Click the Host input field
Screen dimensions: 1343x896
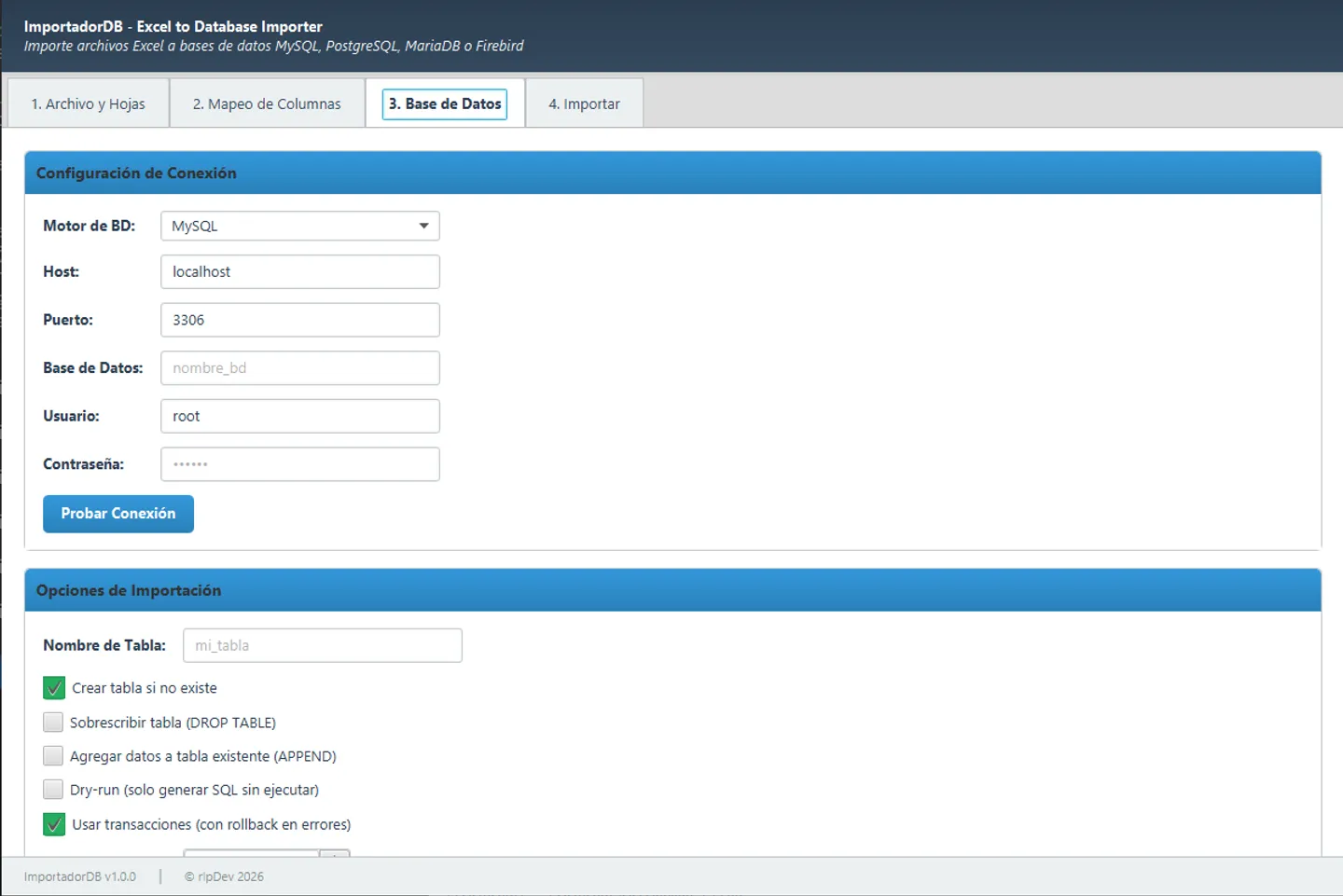coord(299,271)
